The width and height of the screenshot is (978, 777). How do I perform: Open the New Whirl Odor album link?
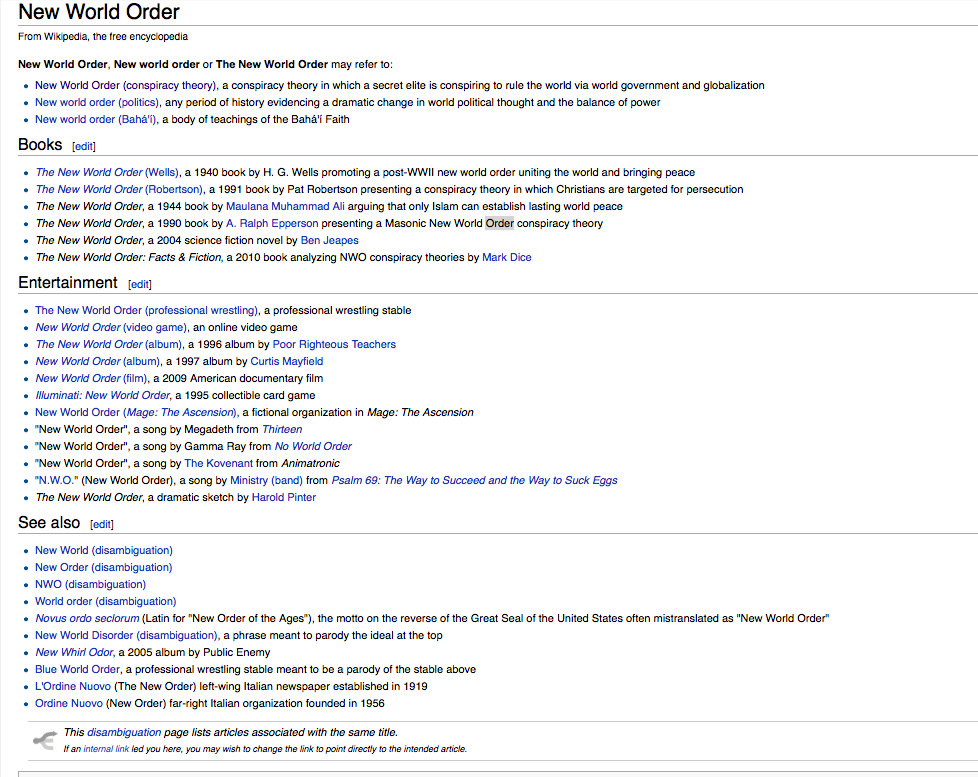click(x=74, y=652)
